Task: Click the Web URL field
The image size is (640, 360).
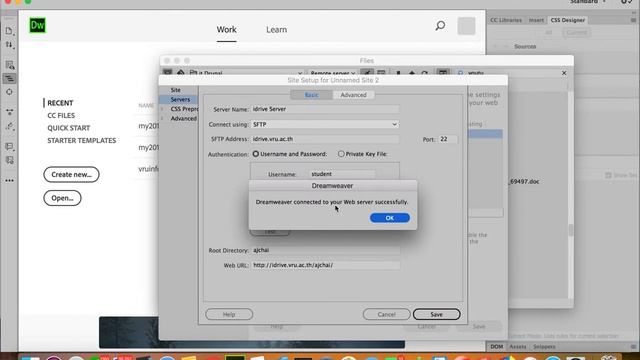Action: pyautogui.click(x=325, y=265)
